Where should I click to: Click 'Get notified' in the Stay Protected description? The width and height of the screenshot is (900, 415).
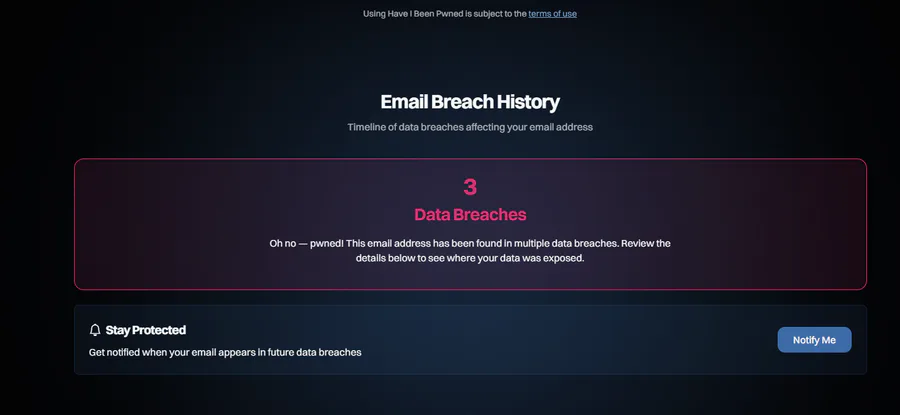tap(114, 352)
